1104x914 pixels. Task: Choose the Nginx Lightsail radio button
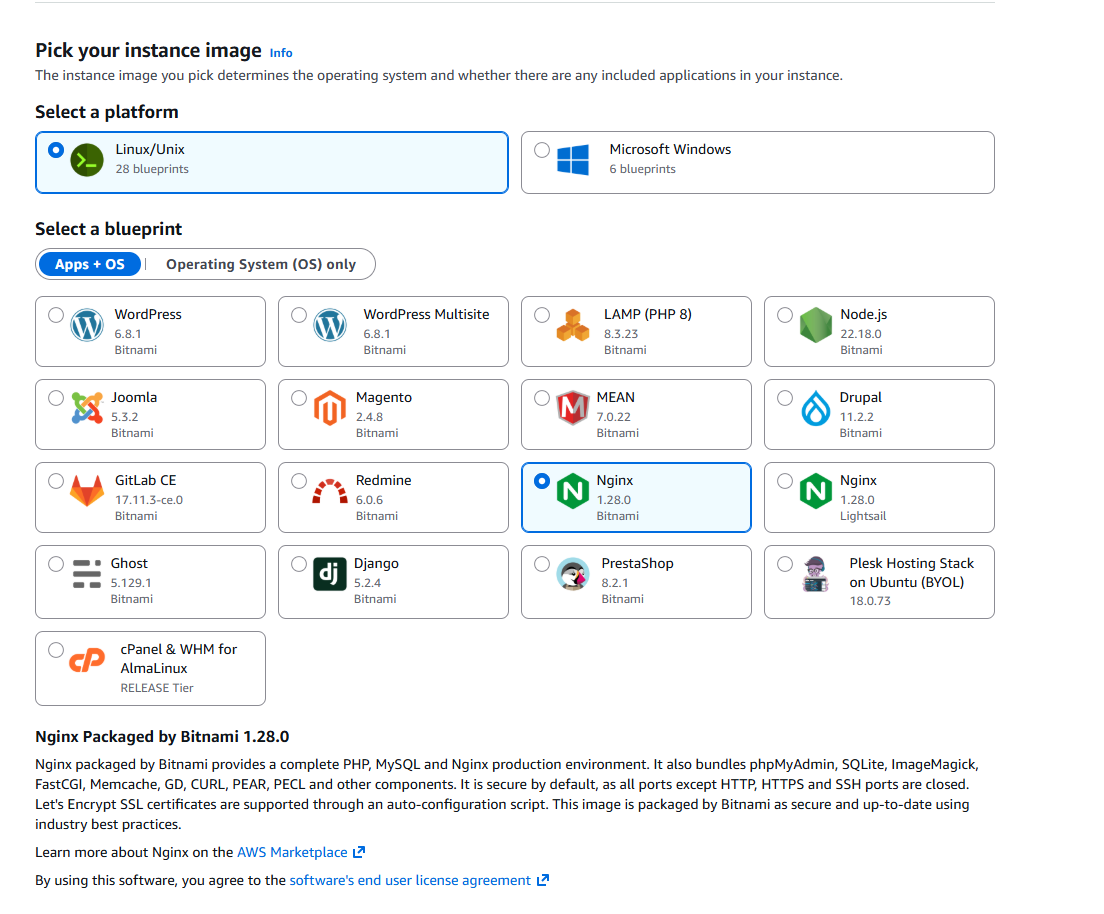tap(784, 481)
